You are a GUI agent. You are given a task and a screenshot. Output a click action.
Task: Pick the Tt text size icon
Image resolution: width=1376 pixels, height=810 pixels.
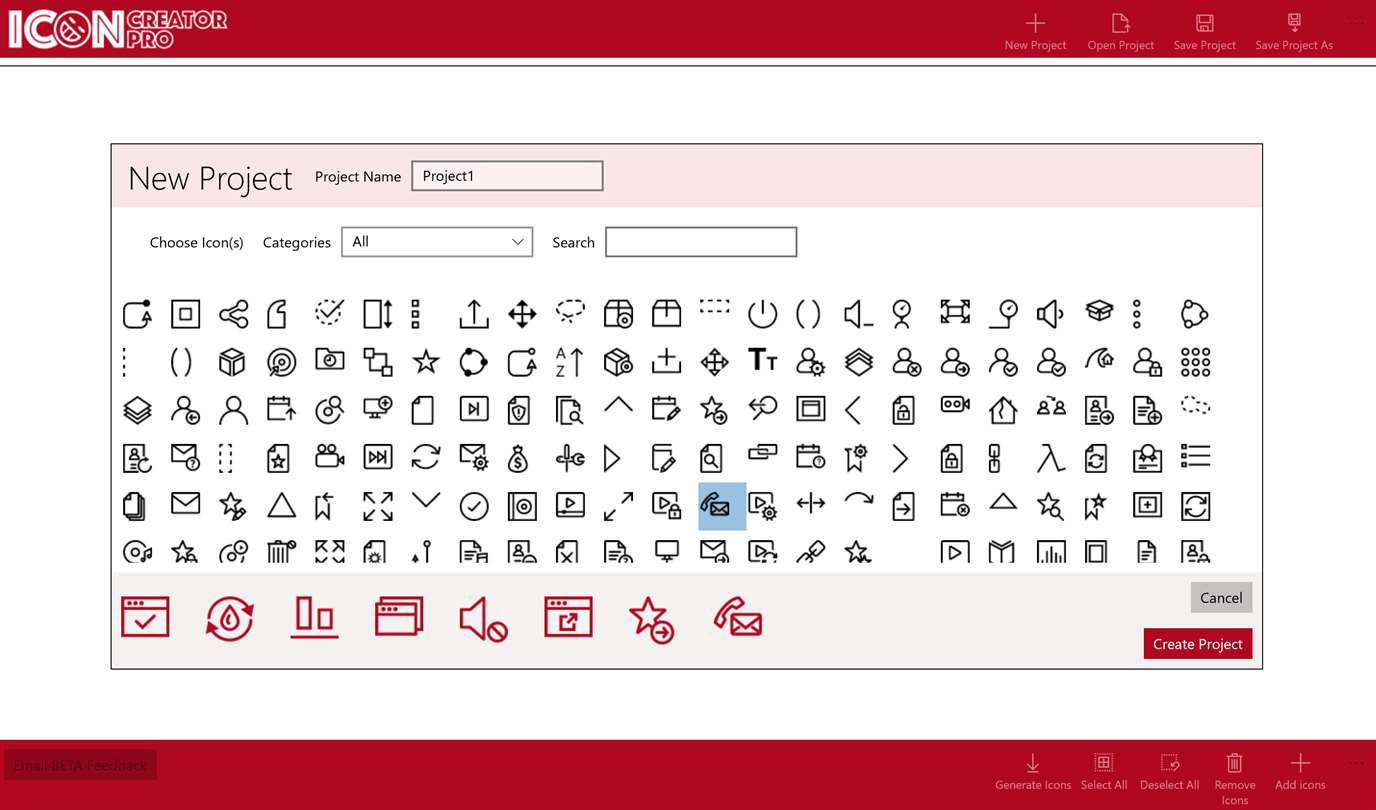click(762, 360)
